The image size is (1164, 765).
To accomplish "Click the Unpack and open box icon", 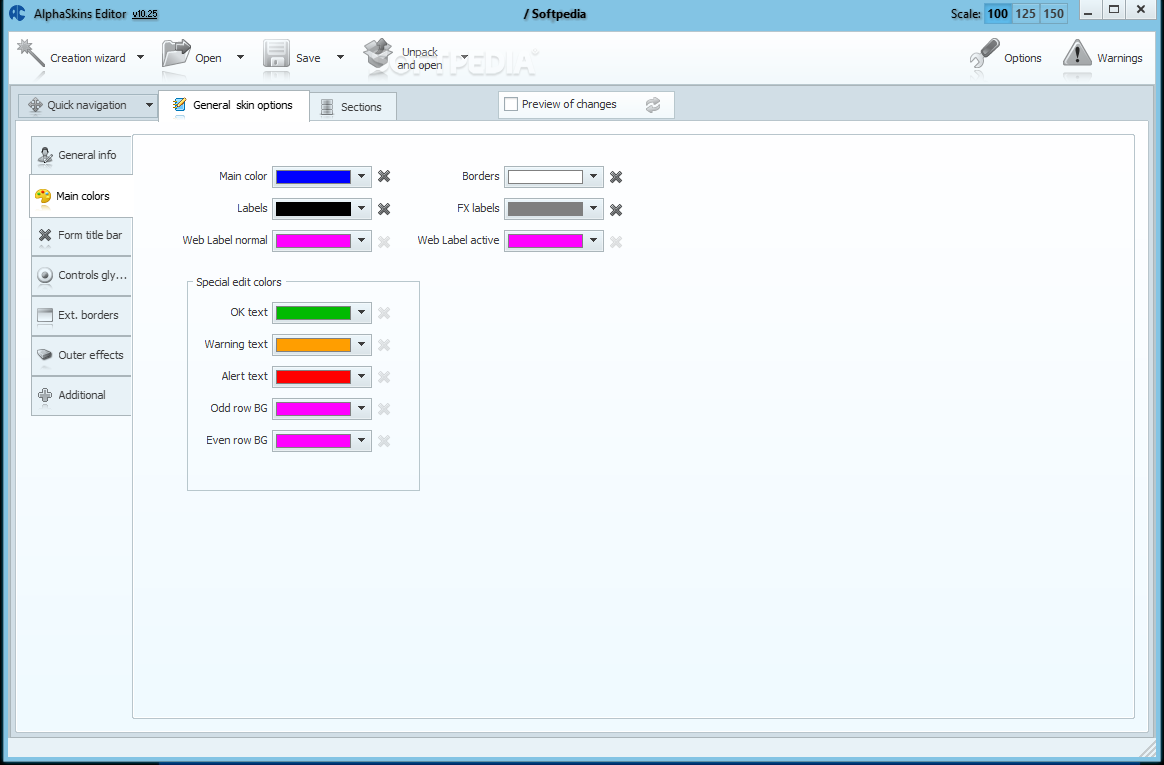I will click(377, 56).
